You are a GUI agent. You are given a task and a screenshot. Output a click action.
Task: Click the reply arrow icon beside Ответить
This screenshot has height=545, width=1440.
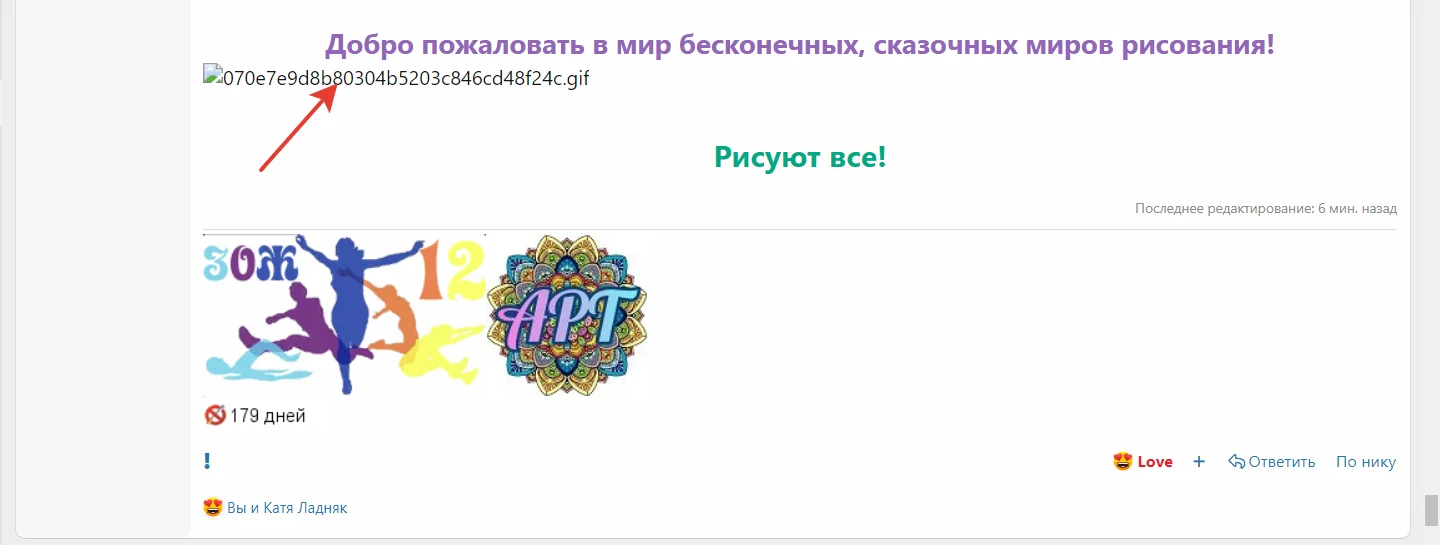[1236, 462]
